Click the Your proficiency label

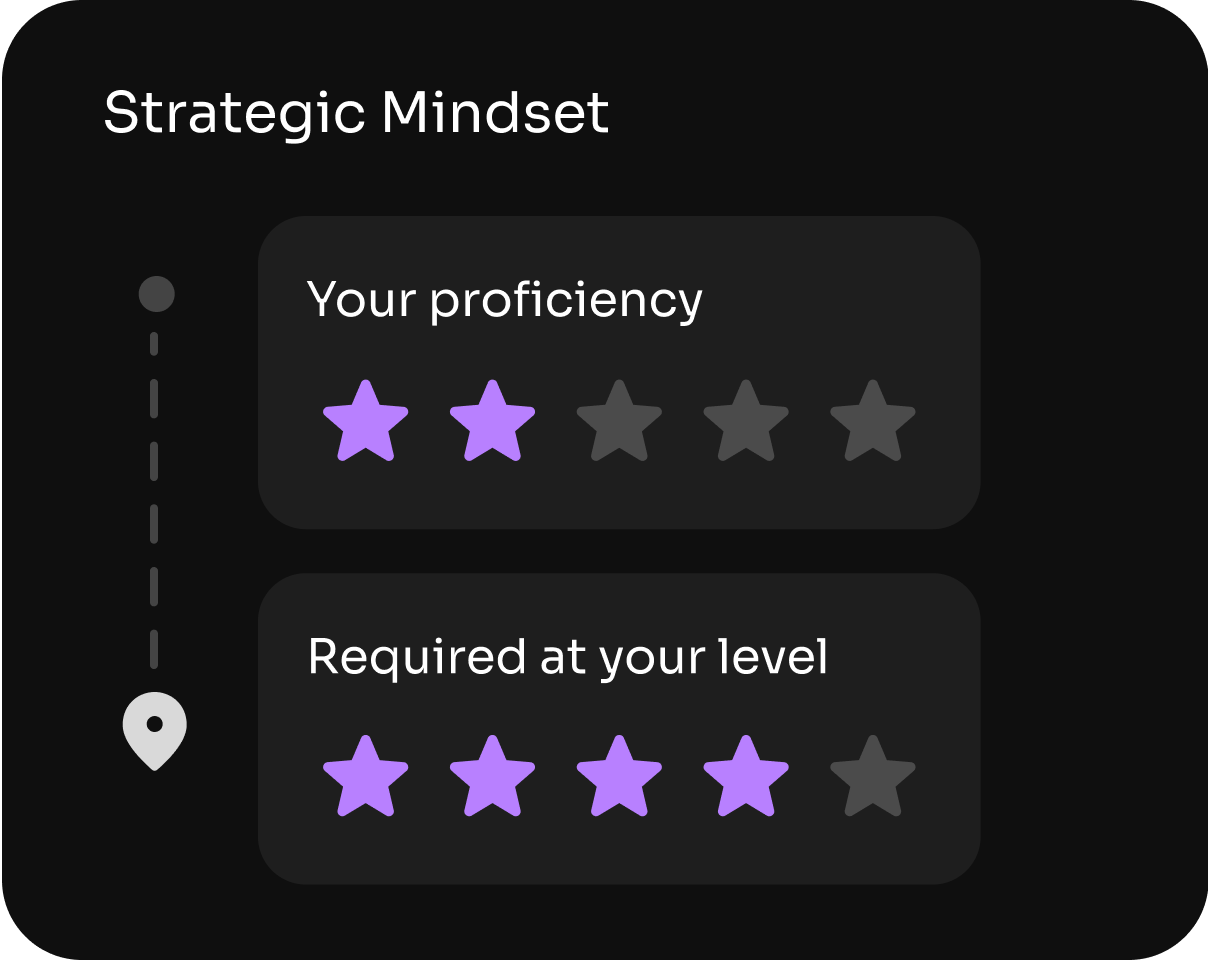tap(504, 300)
